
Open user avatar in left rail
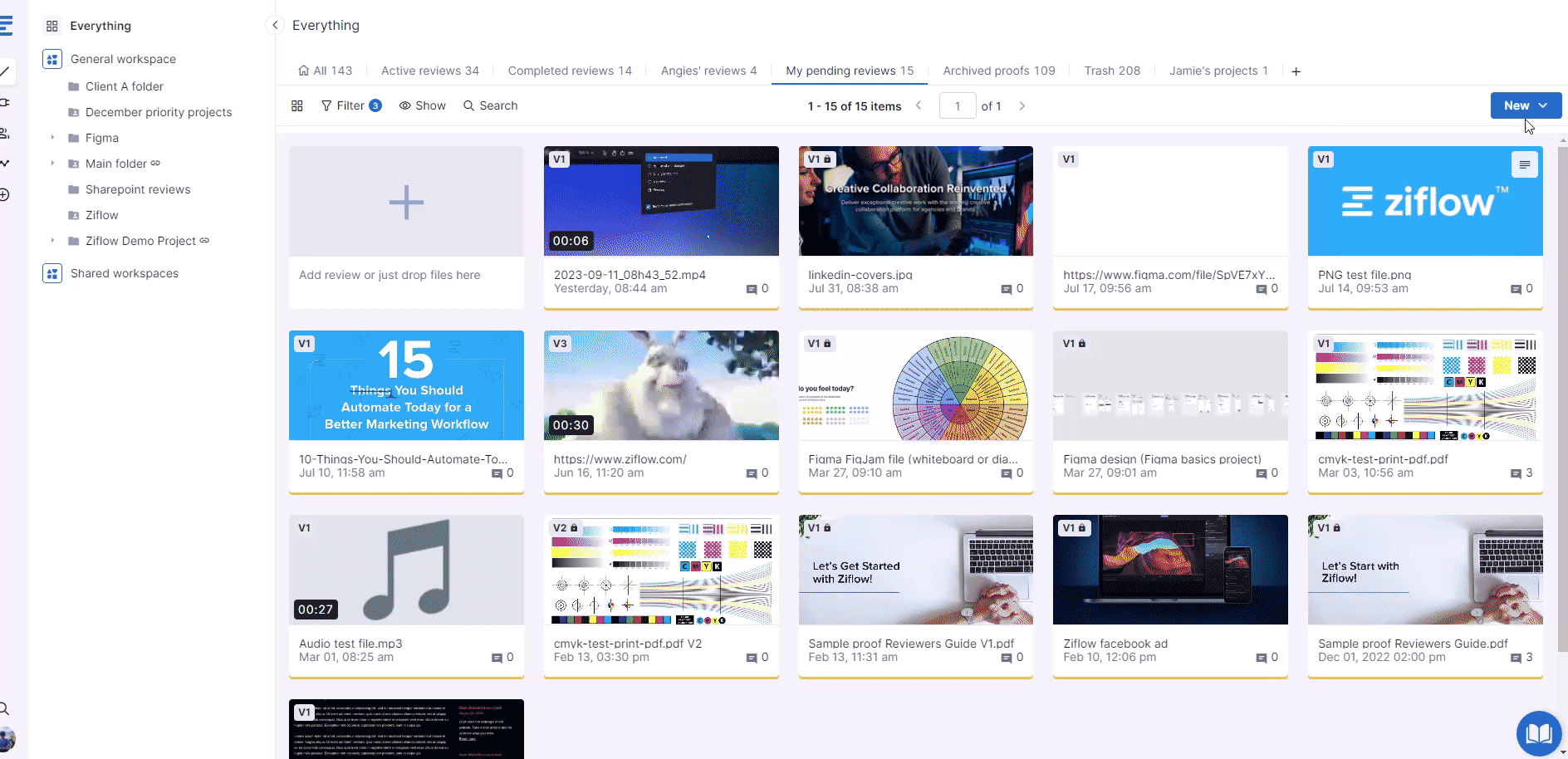pyautogui.click(x=7, y=739)
